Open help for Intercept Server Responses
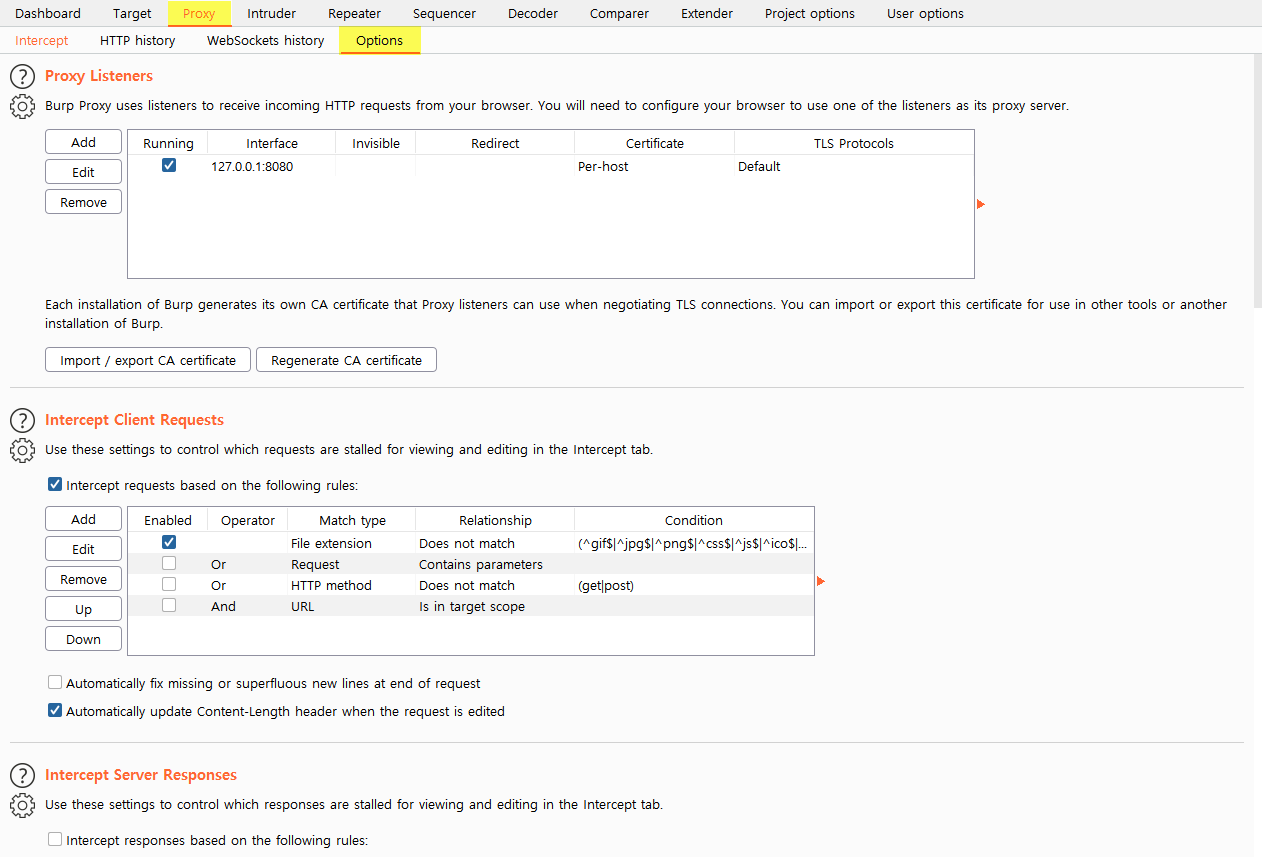 pyautogui.click(x=22, y=775)
